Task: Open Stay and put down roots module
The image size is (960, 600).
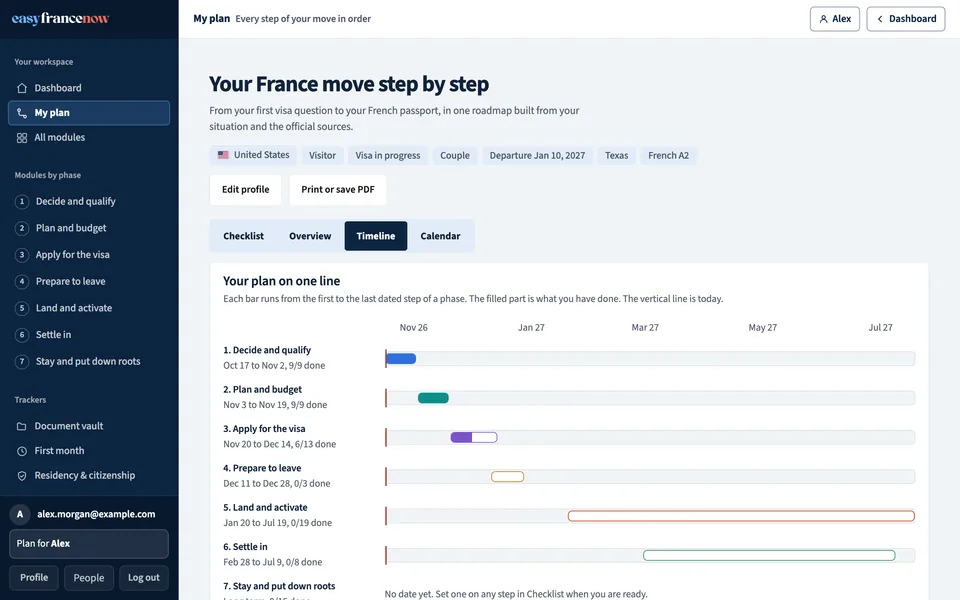Action: [x=89, y=361]
